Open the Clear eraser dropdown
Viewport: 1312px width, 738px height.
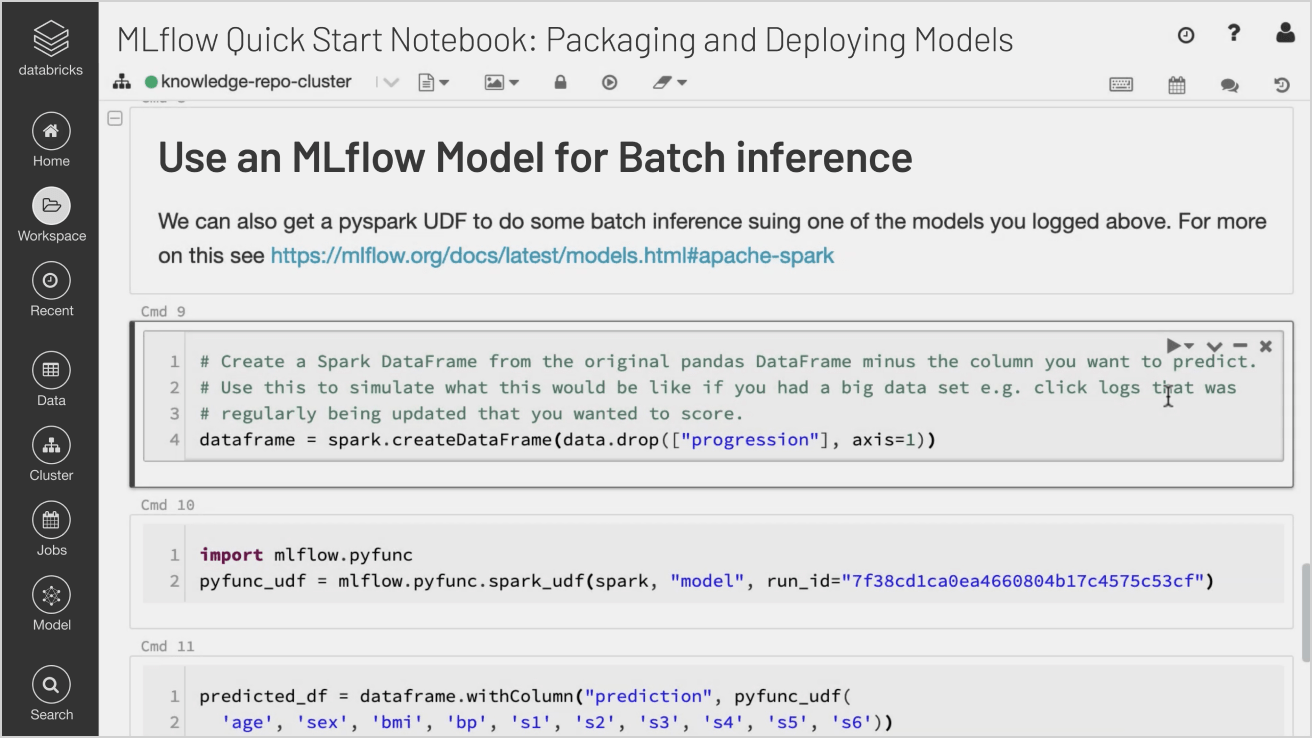tap(670, 82)
